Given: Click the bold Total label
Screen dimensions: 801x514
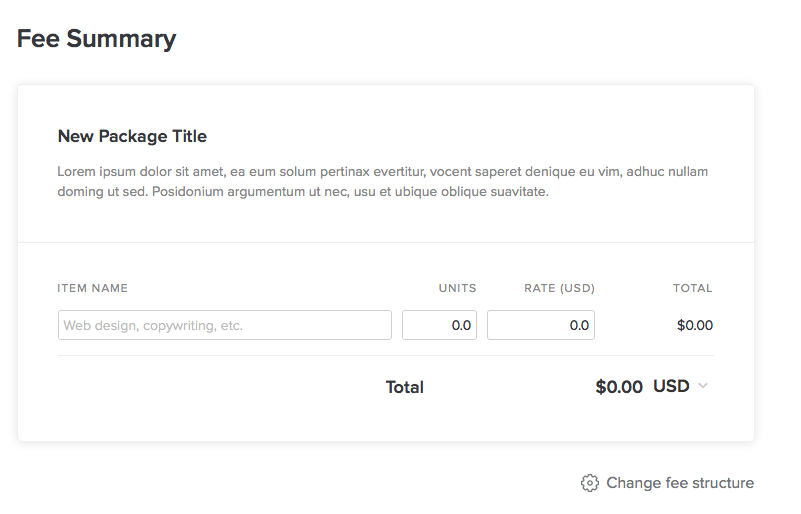Looking at the screenshot, I should (x=405, y=387).
